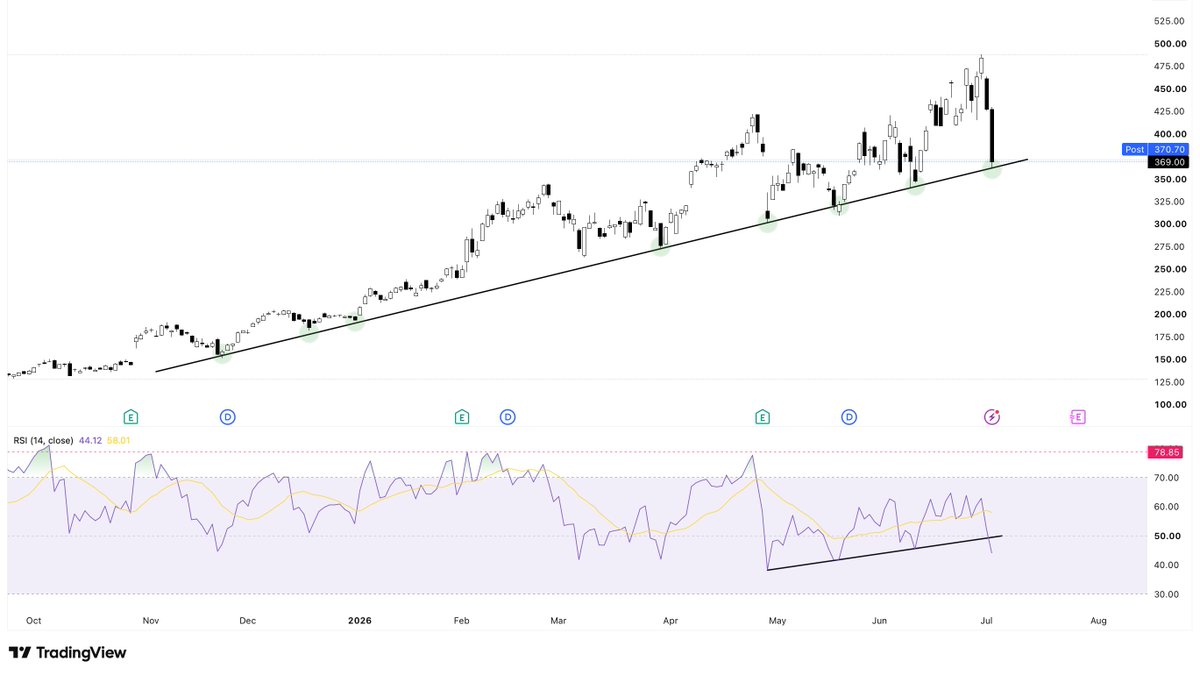The width and height of the screenshot is (1200, 675).
Task: Open the blue dividend marker before Jun
Action: click(849, 416)
